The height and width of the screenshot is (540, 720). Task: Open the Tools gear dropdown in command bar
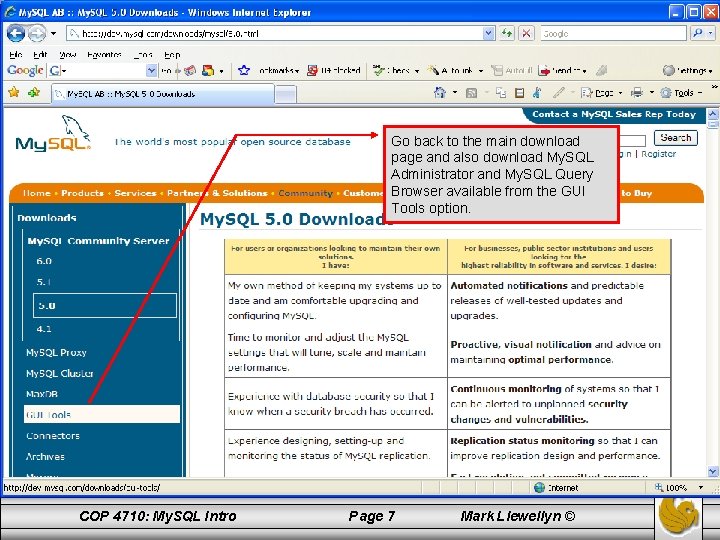coord(681,93)
